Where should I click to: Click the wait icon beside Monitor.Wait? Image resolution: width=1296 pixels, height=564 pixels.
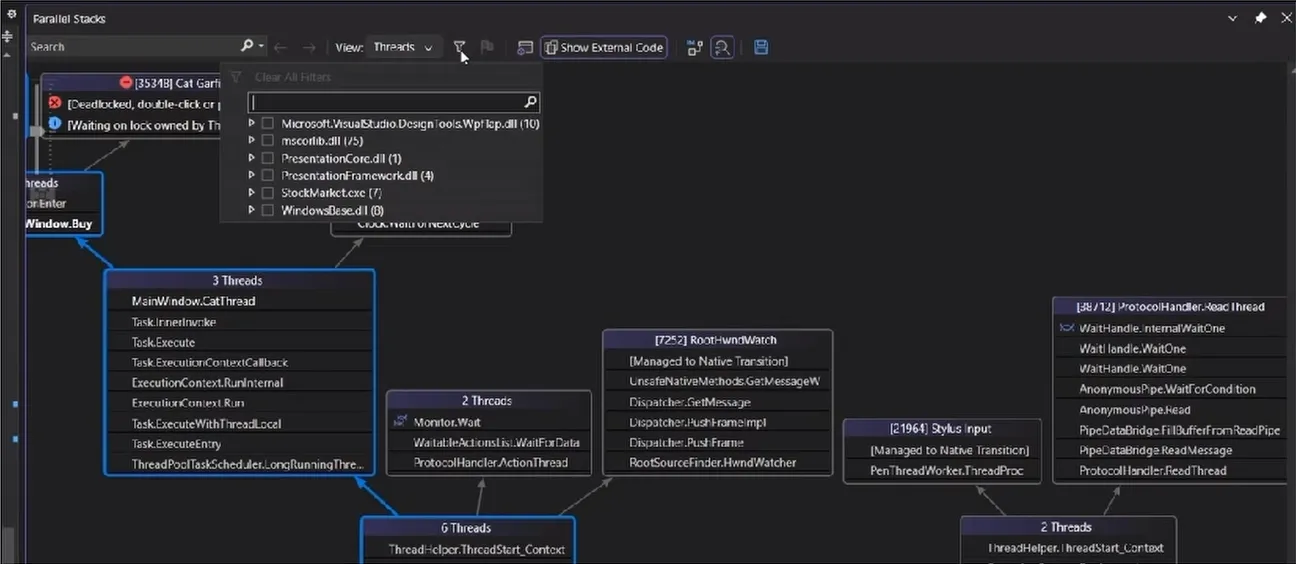[x=400, y=422]
